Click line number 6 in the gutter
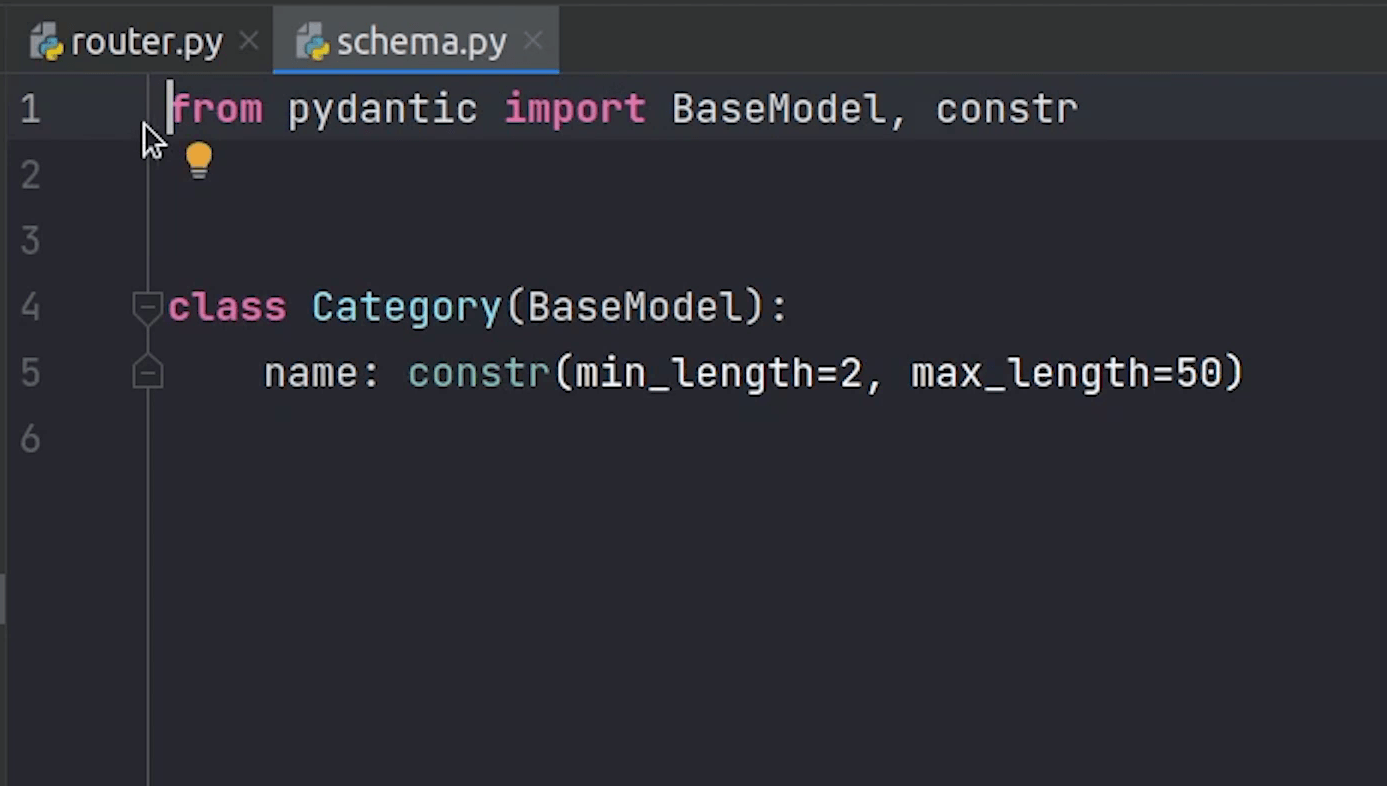Screen dimensions: 1387x786 point(30,439)
